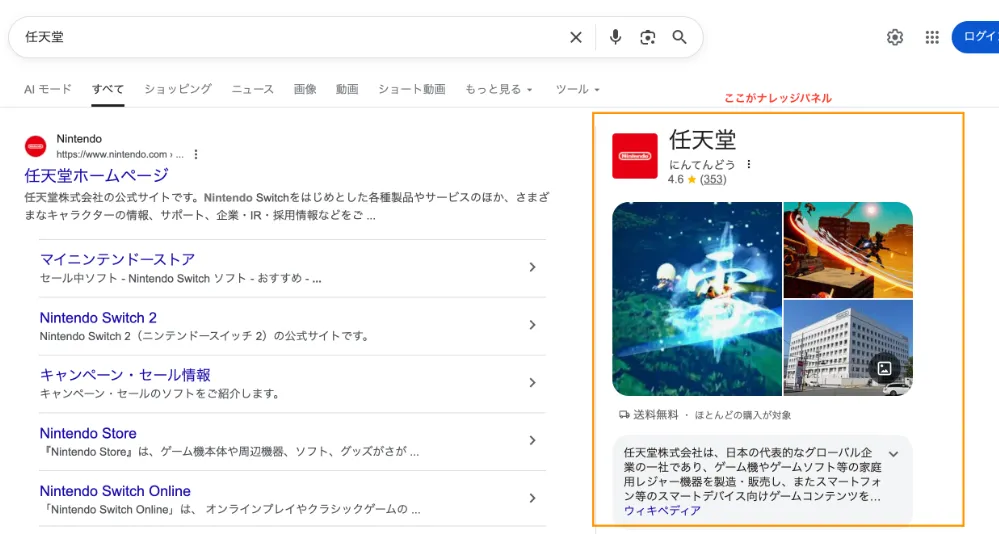Screen dimensions: 999x534
Task: Click the search input field containing 任天堂
Action: [290, 37]
